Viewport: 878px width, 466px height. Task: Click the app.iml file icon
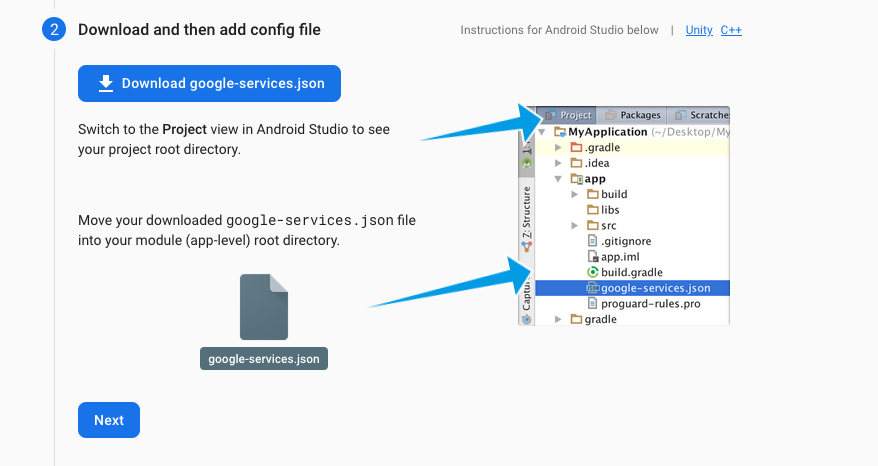(x=593, y=257)
